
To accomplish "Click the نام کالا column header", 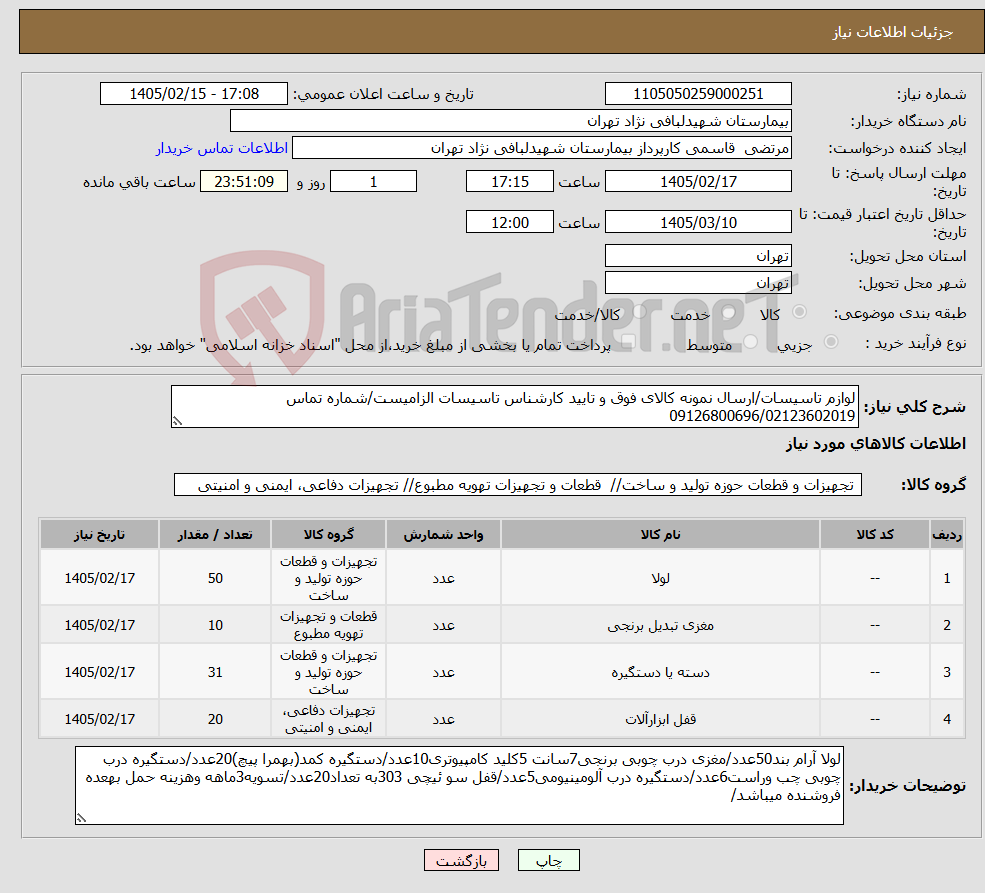I will pos(660,534).
